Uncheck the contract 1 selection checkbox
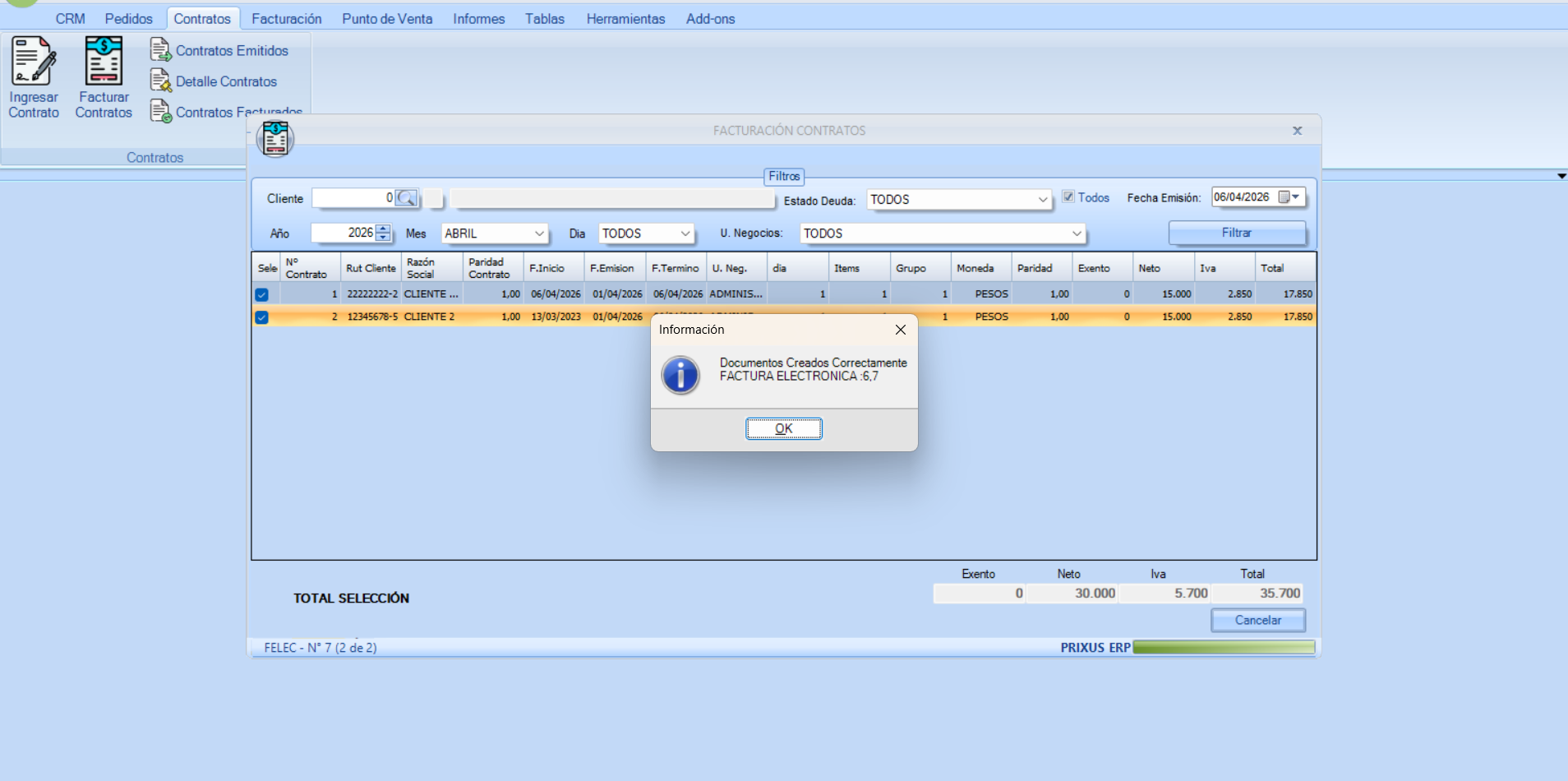Viewport: 1568px width, 781px height. click(x=261, y=294)
